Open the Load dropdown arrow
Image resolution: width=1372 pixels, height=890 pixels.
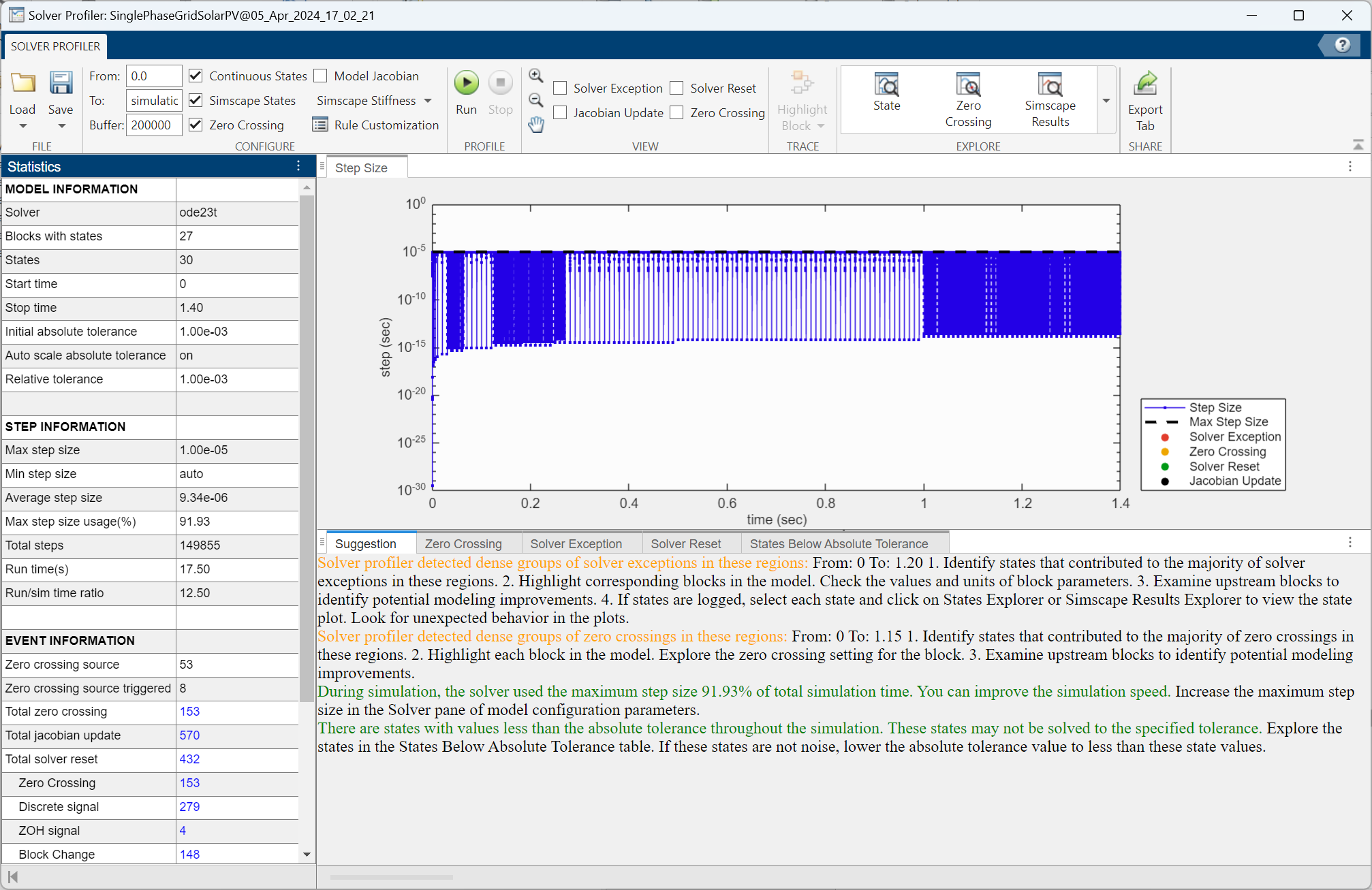tap(22, 126)
